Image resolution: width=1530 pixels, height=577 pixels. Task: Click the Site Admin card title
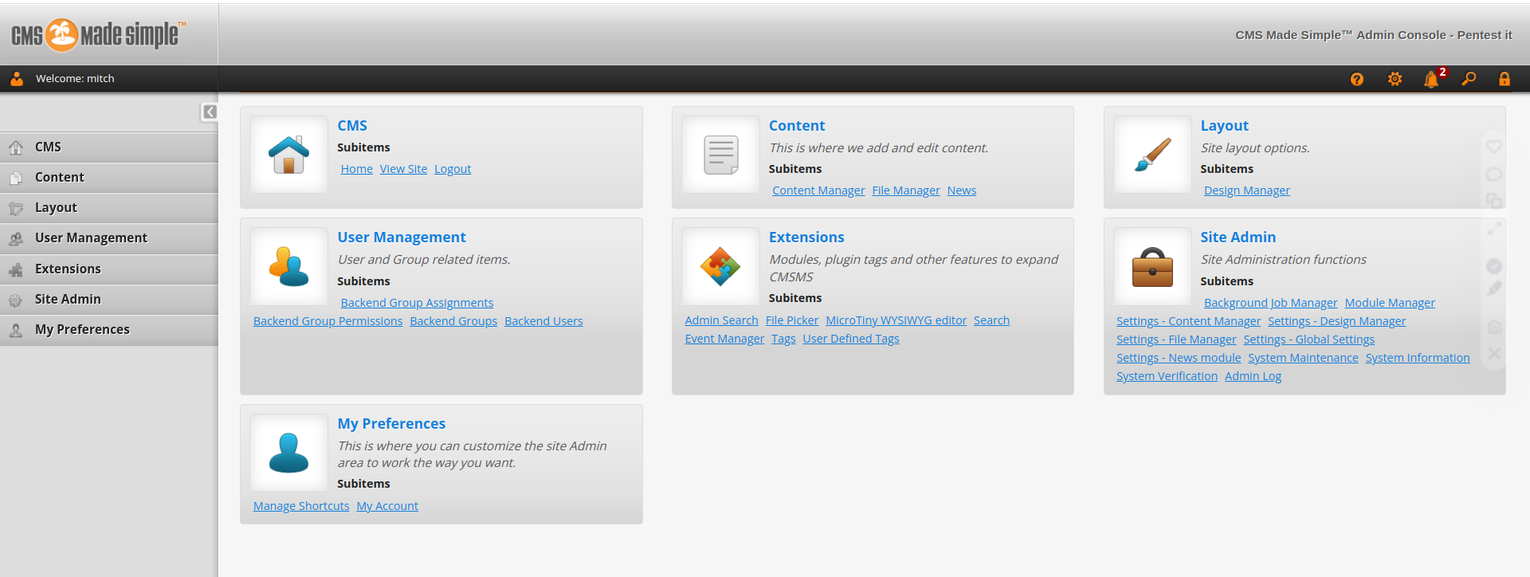click(1238, 237)
